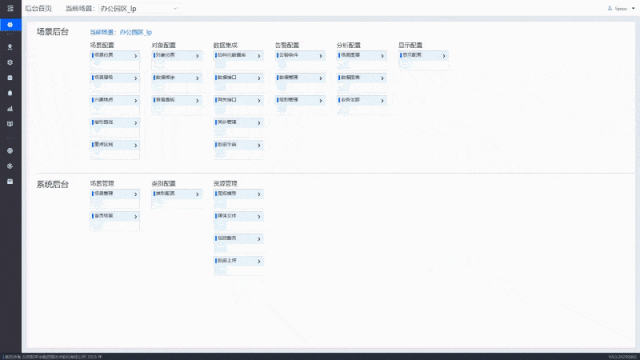Expand the chevron on the 同步管理 card
The width and height of the screenshot is (640, 360).
[259, 123]
